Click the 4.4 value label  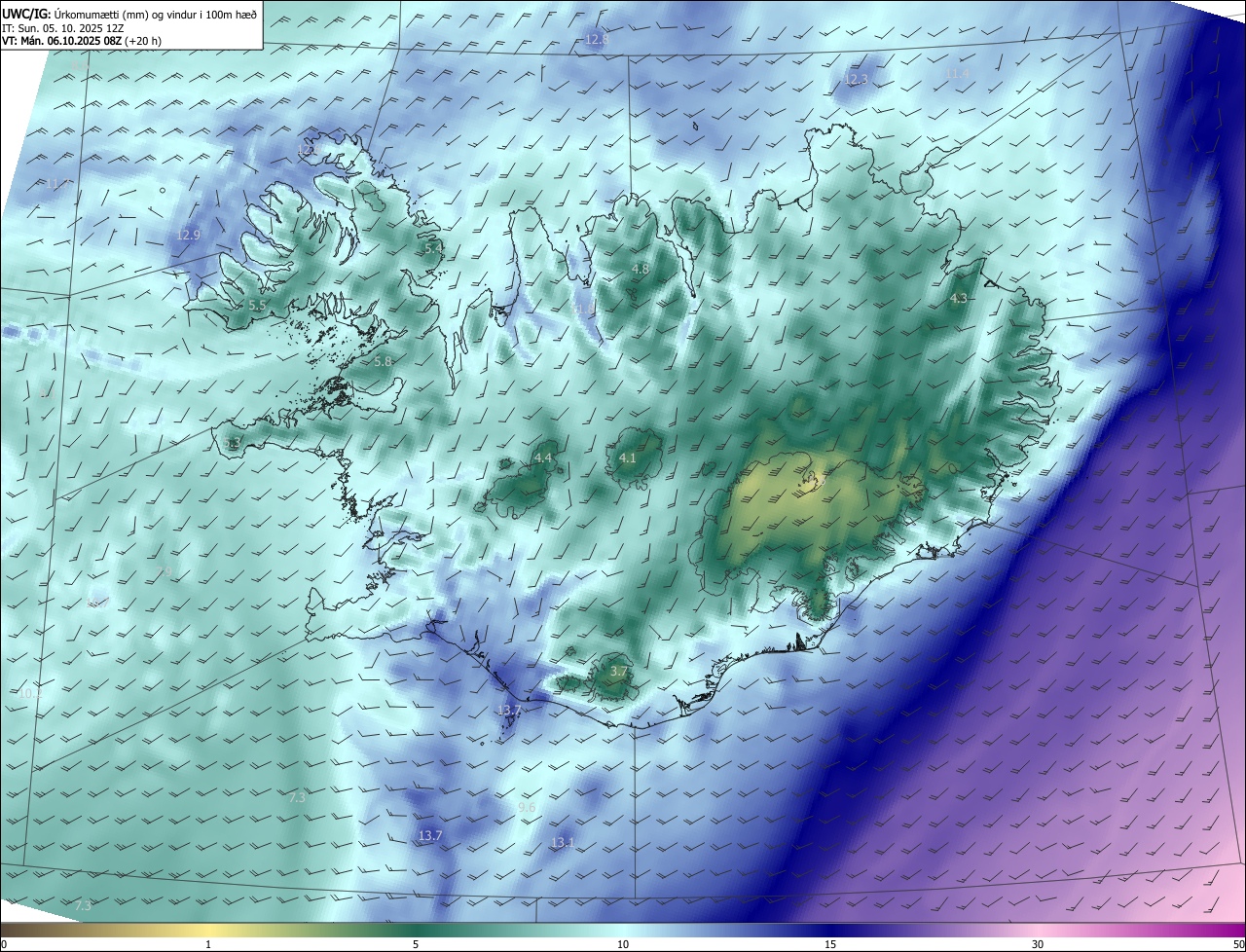(543, 458)
